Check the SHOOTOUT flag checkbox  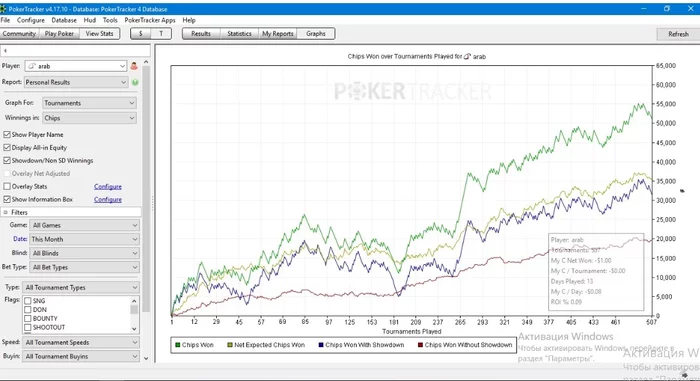pyautogui.click(x=28, y=327)
